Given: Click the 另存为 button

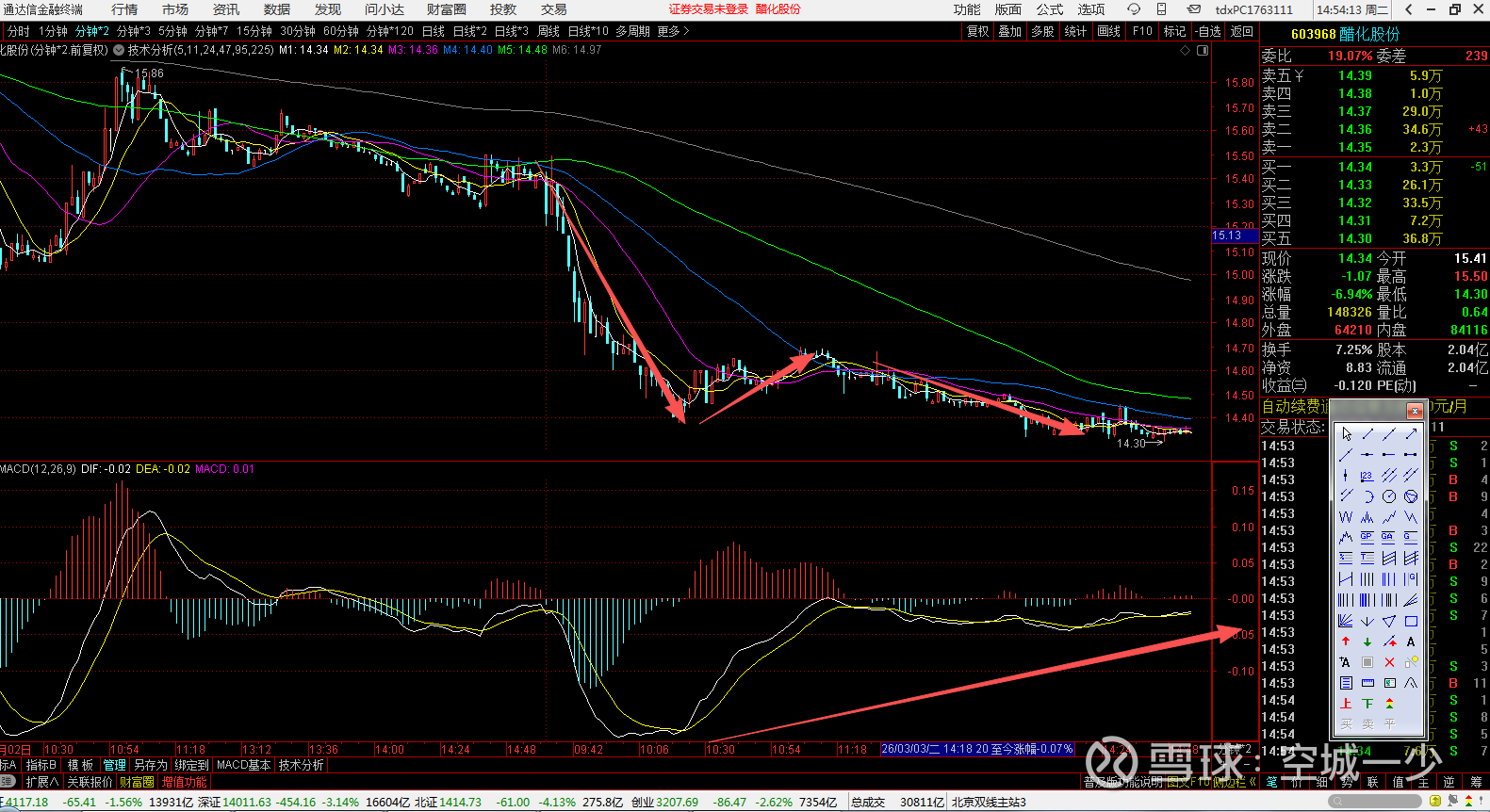Looking at the screenshot, I should pos(151,765).
